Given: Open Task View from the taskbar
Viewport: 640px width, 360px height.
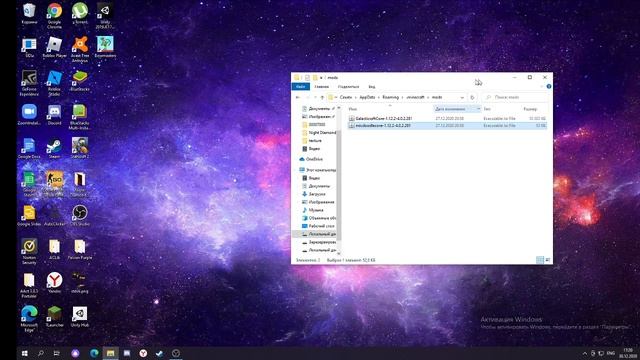Looking at the screenshot, I should (57, 353).
